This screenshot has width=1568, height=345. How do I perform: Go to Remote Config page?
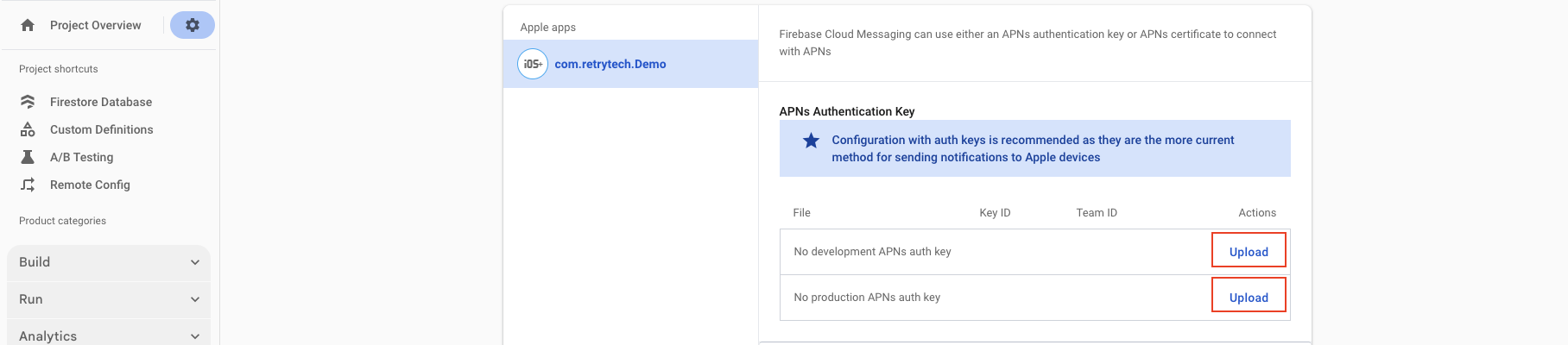click(90, 185)
